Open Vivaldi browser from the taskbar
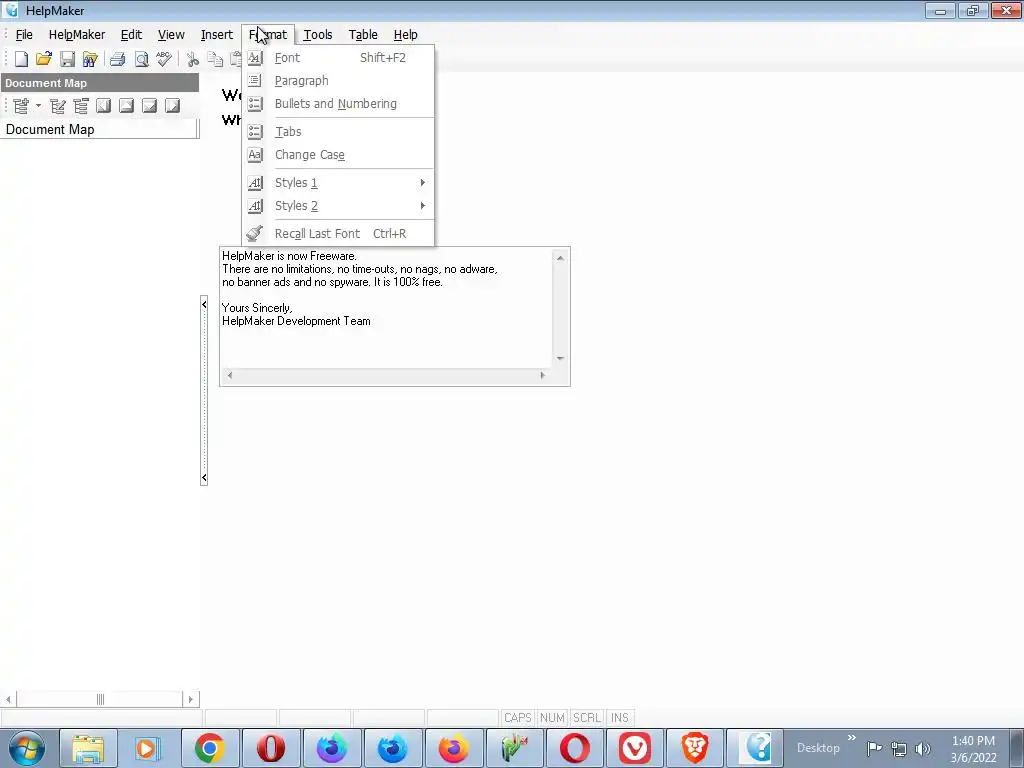 coord(635,748)
